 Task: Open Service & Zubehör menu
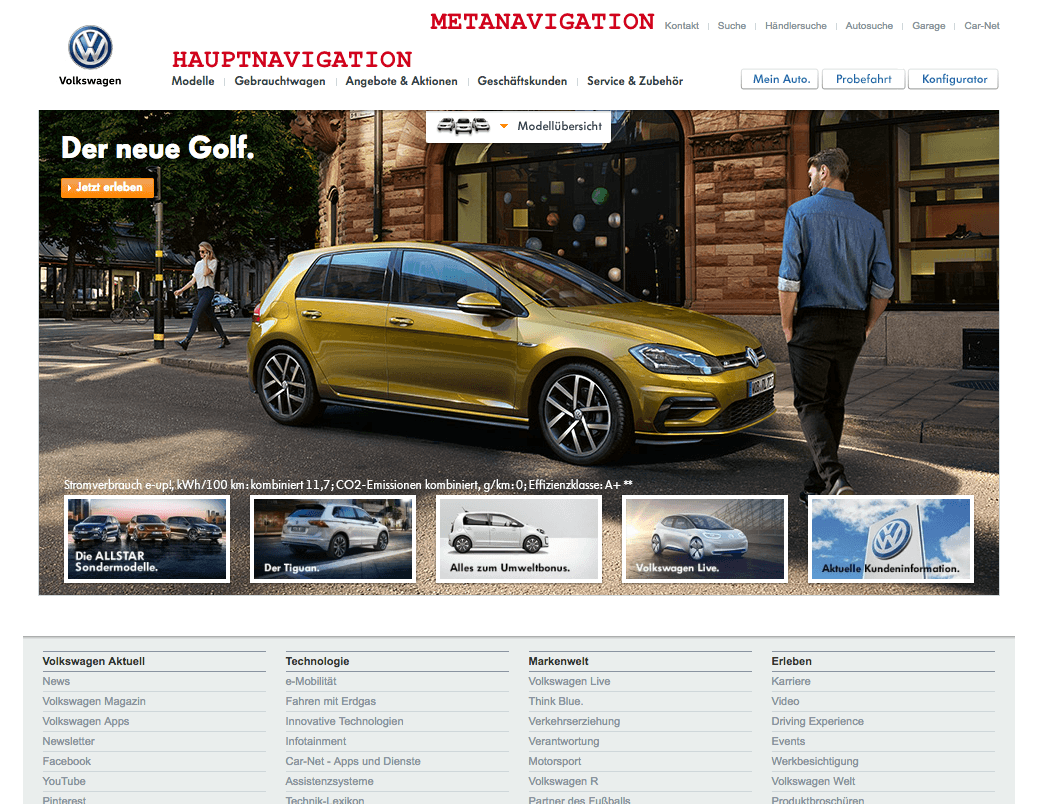pos(635,81)
